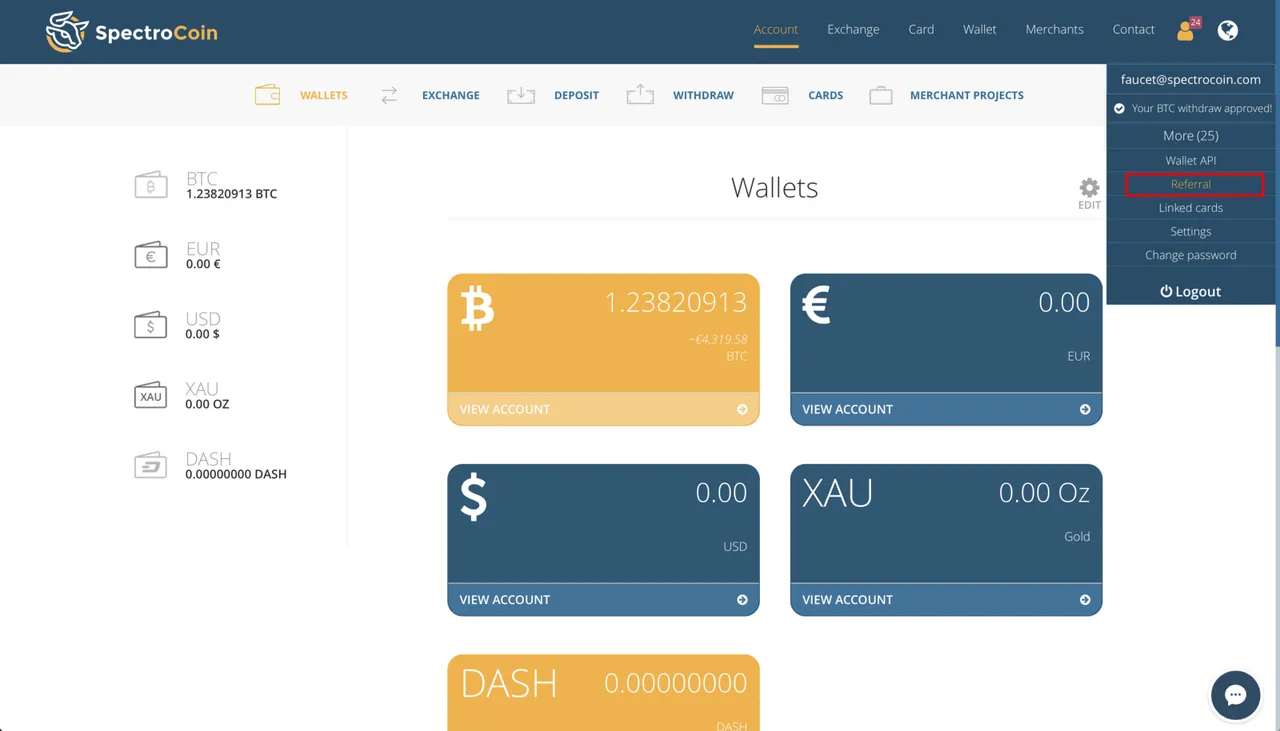Select Linked cards in dropdown
This screenshot has height=731, width=1280.
click(1191, 208)
